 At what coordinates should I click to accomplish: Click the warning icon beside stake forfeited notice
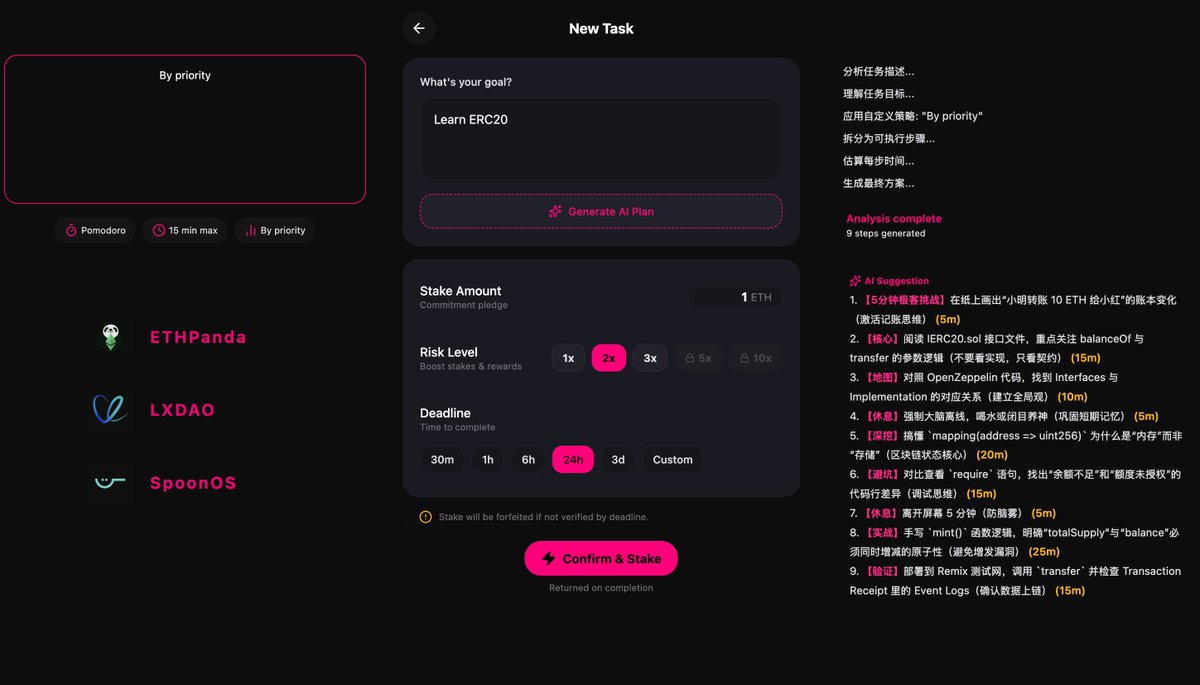click(426, 517)
